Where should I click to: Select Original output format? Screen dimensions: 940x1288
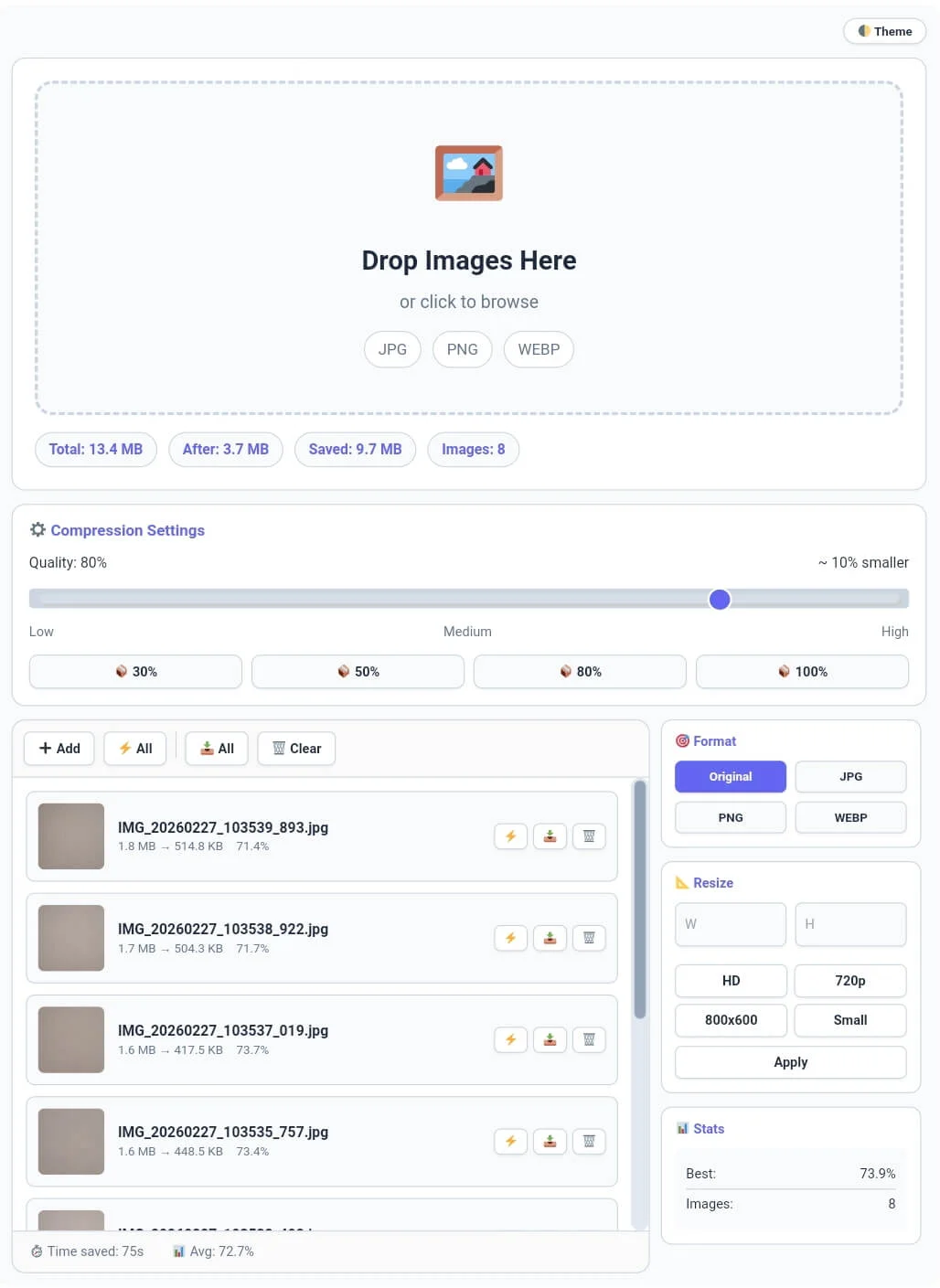pyautogui.click(x=730, y=776)
